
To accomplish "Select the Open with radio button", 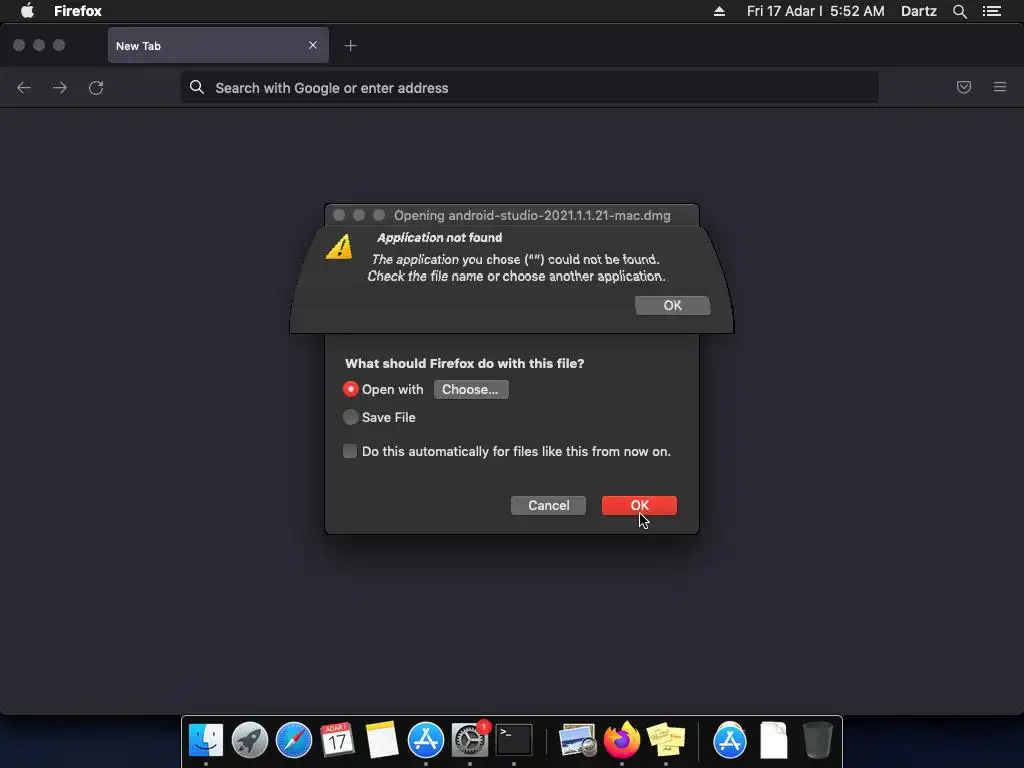I will pos(351,389).
